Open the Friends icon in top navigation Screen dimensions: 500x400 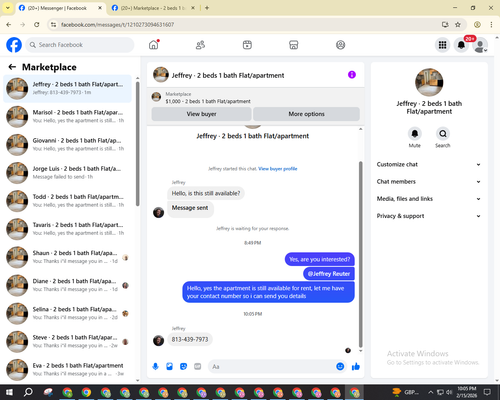tap(200, 45)
